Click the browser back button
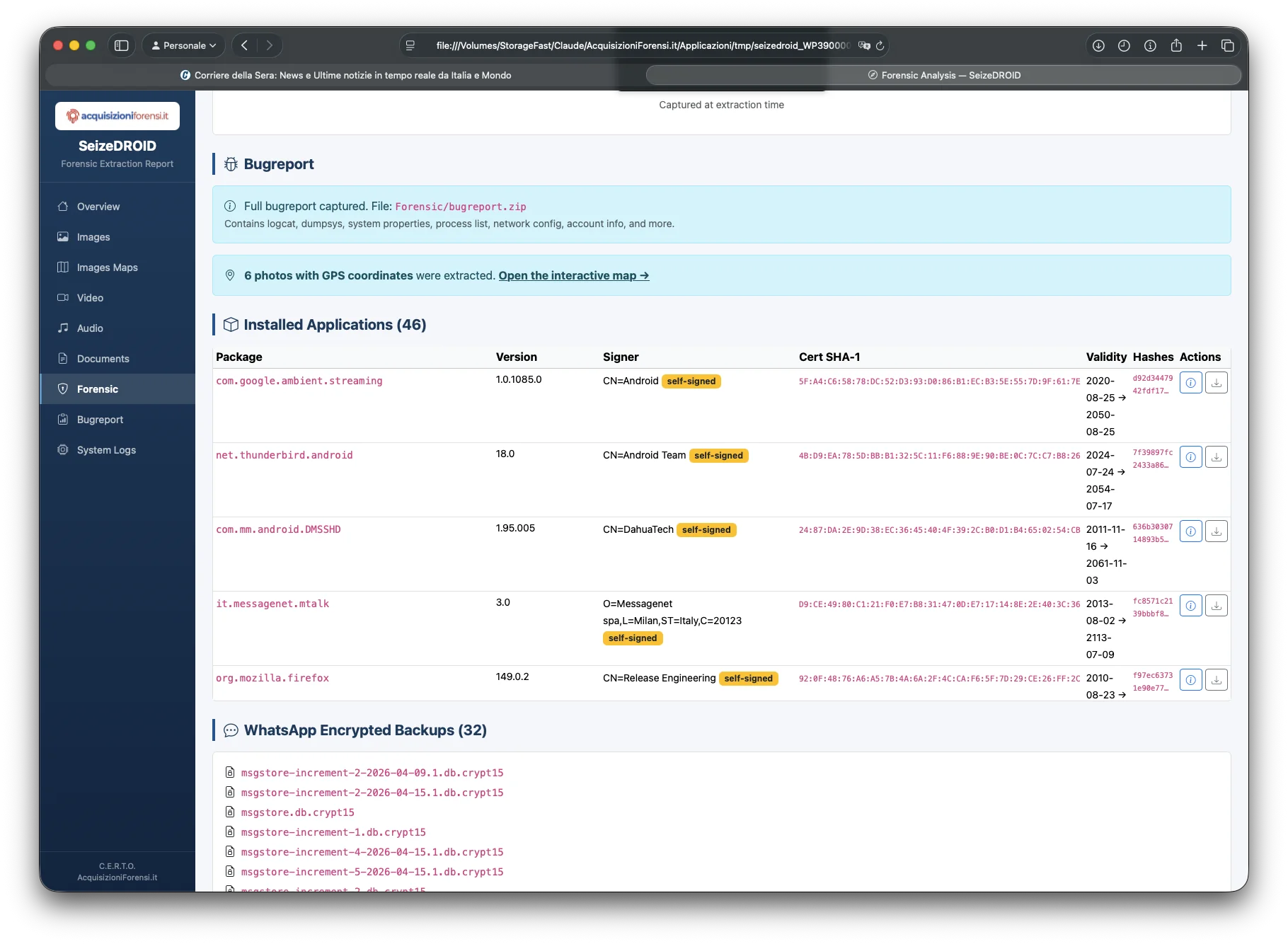 tap(244, 45)
